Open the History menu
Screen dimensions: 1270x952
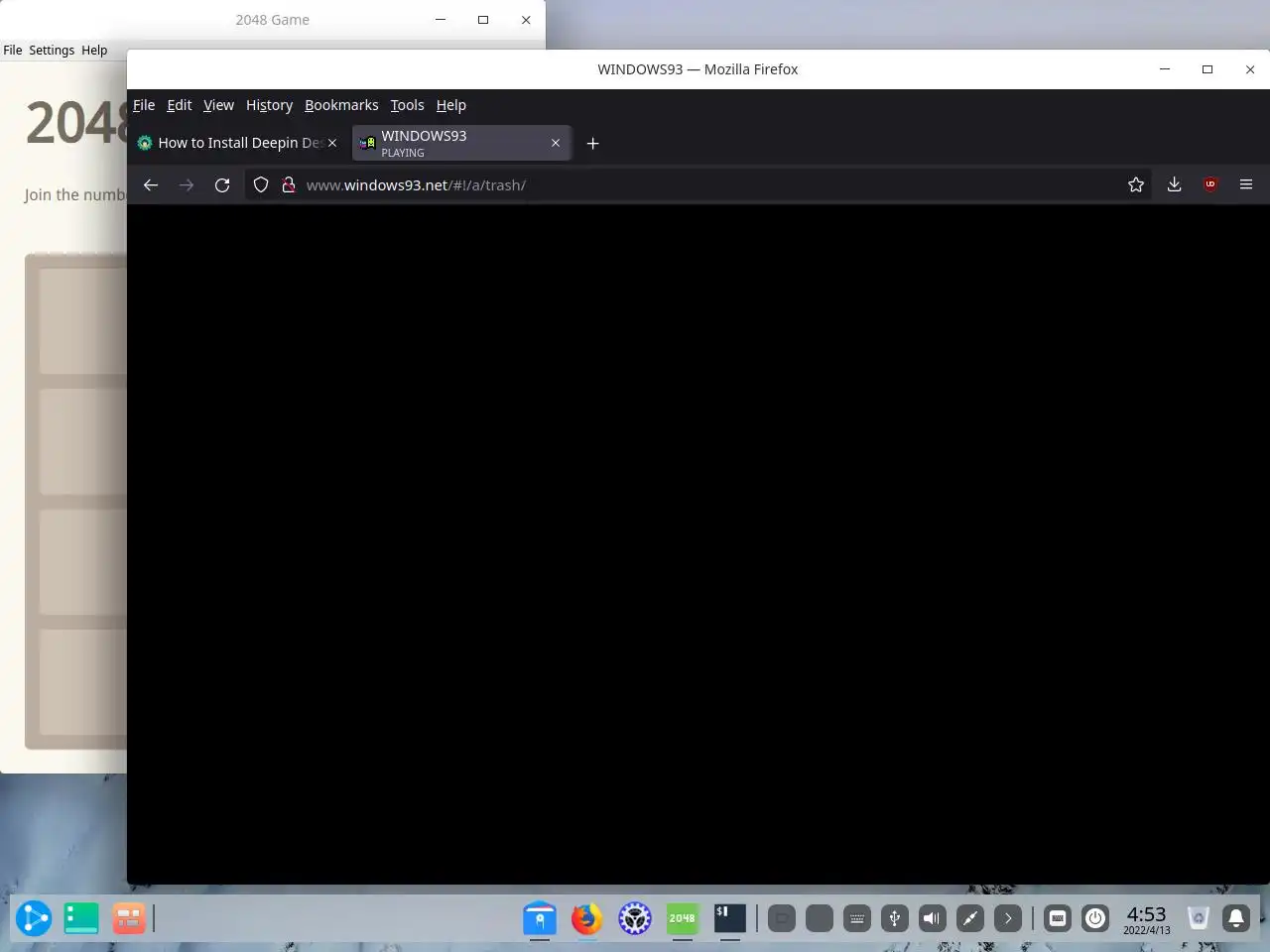[x=269, y=105]
